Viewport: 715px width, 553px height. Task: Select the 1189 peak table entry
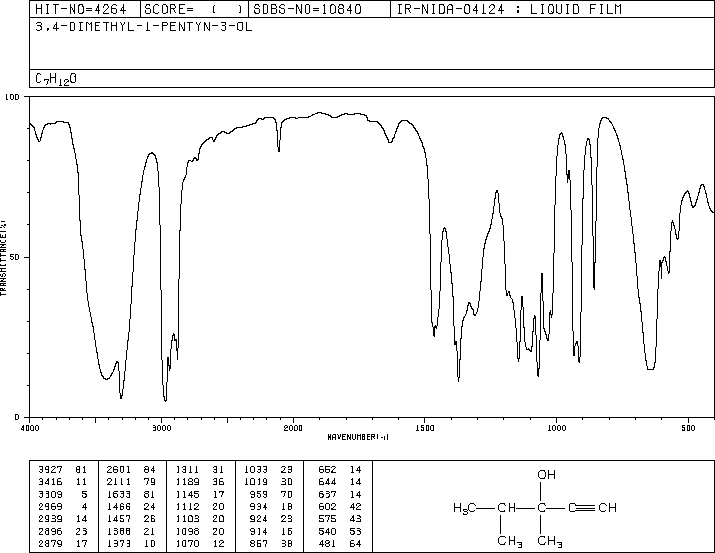[x=200, y=482]
